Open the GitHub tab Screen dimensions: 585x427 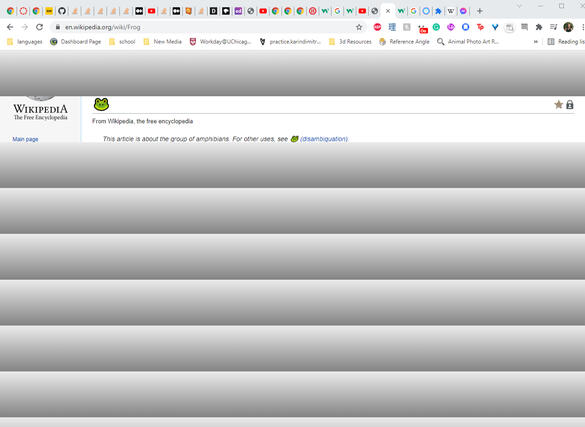coord(62,11)
